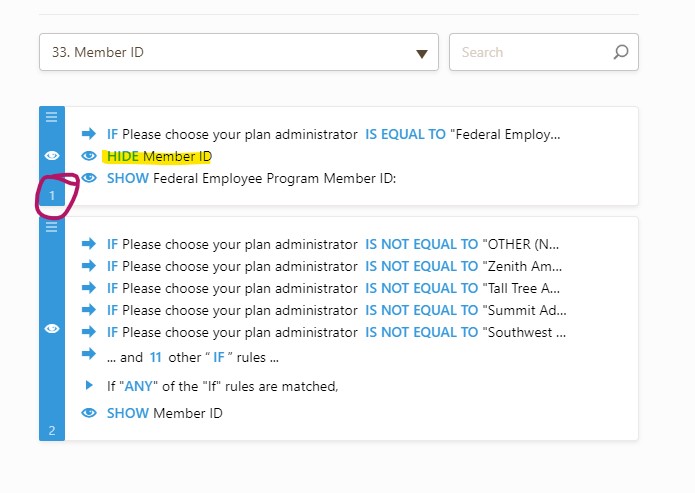Image resolution: width=695 pixels, height=493 pixels.
Task: Click eye icon next to HIDE Member ID
Action: (89, 156)
